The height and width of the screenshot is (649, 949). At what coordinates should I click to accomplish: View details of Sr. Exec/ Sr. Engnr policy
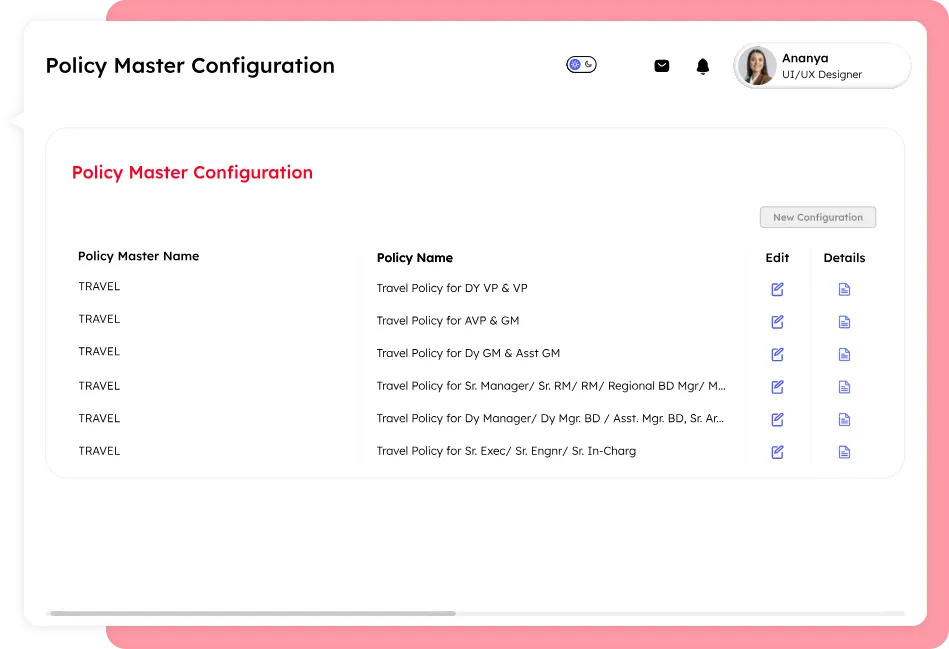point(844,452)
